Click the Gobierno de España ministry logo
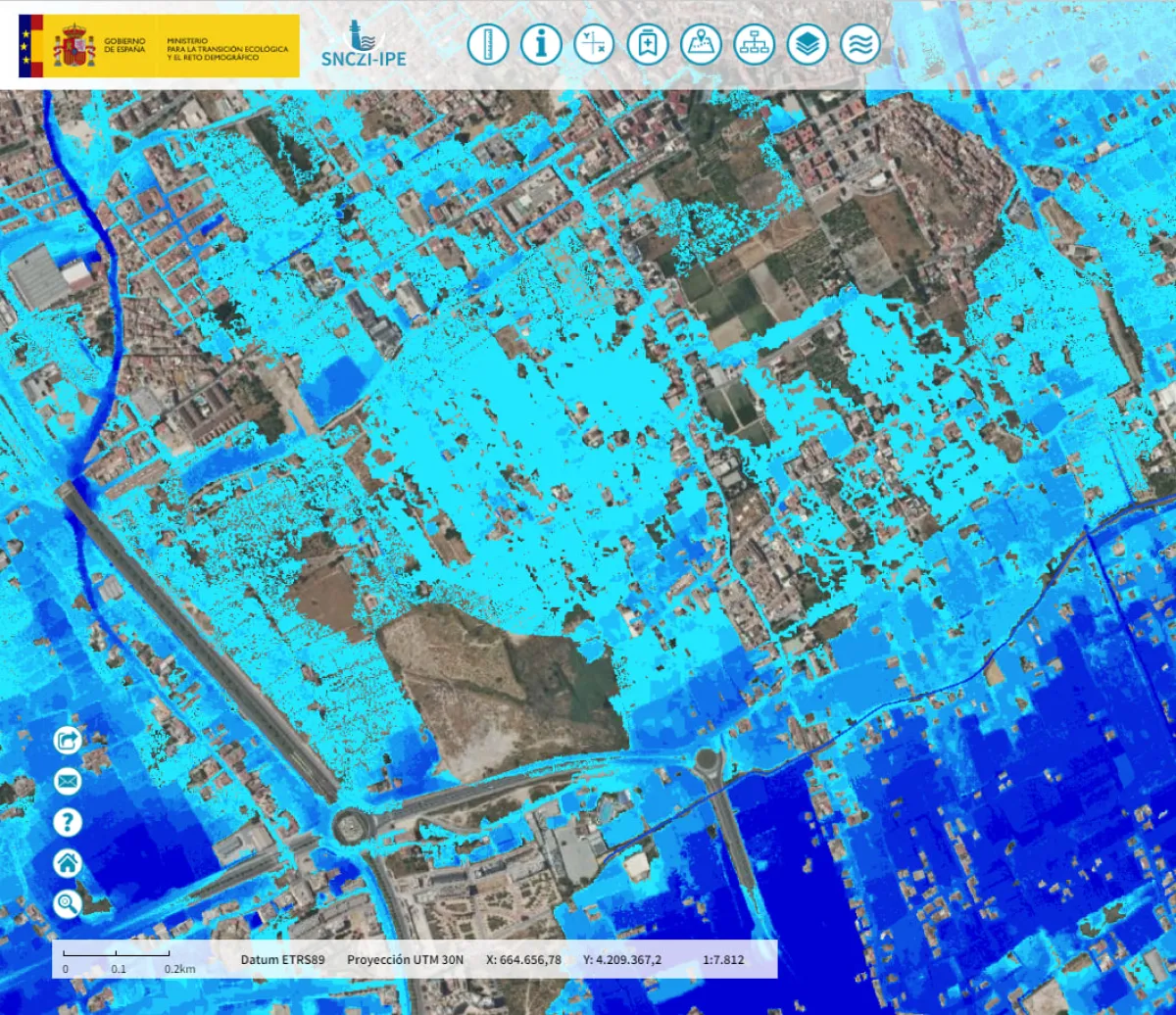This screenshot has width=1176, height=1015. point(159,46)
